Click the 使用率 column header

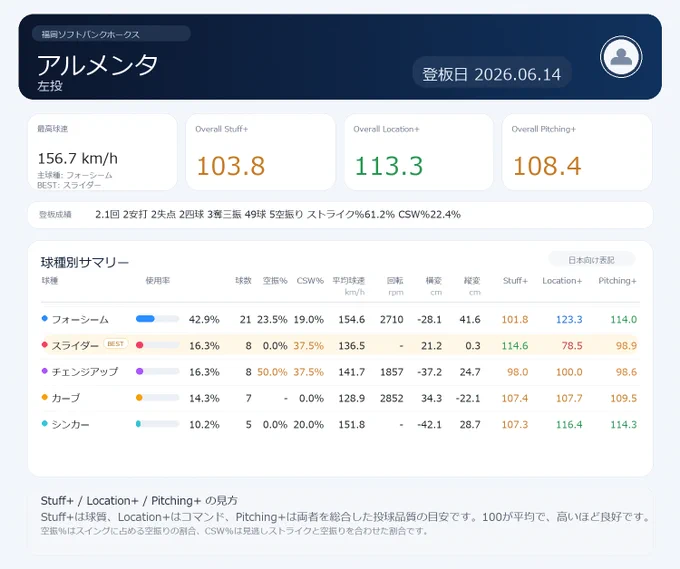(157, 281)
